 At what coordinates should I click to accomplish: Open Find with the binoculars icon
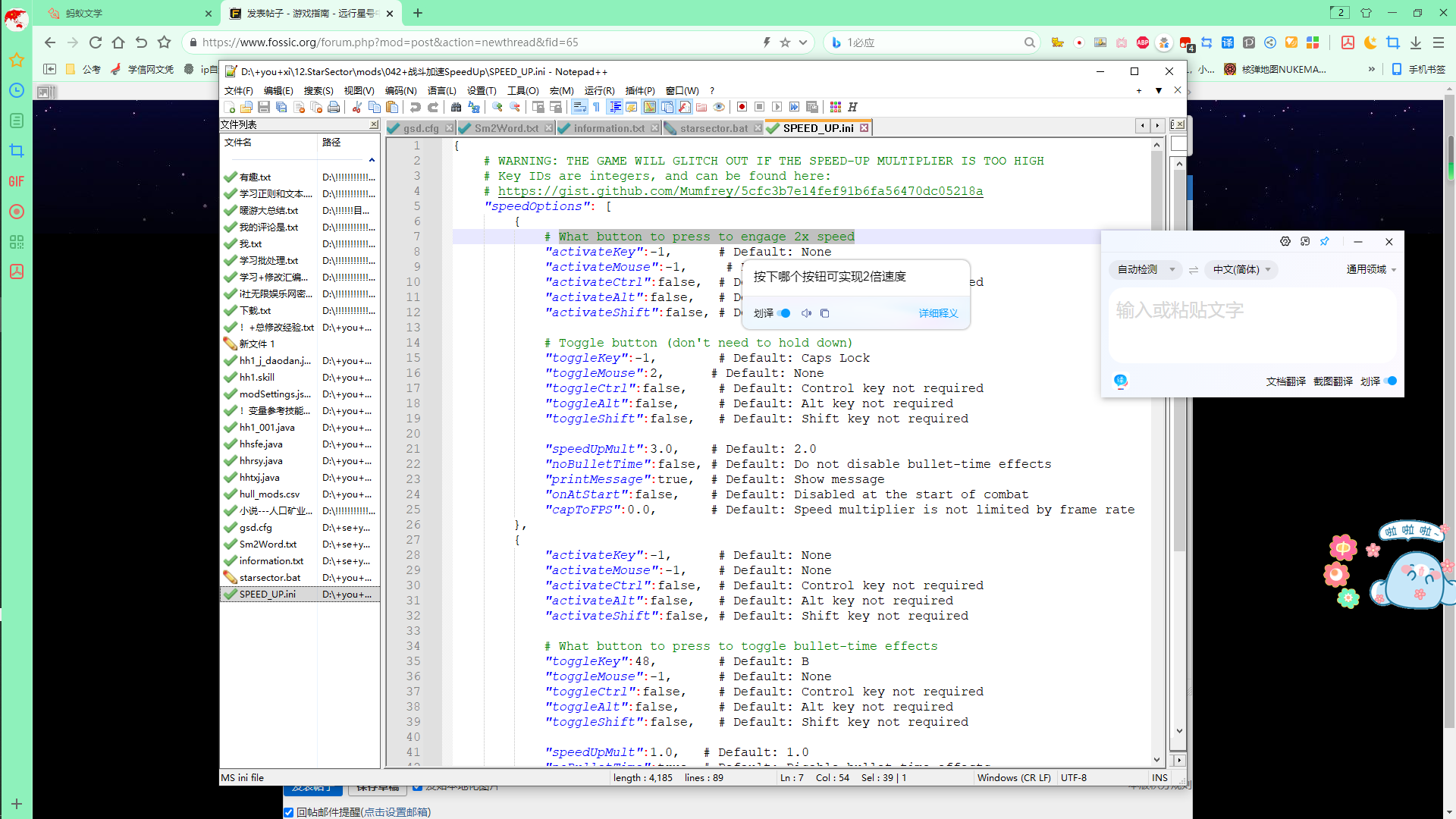[456, 107]
